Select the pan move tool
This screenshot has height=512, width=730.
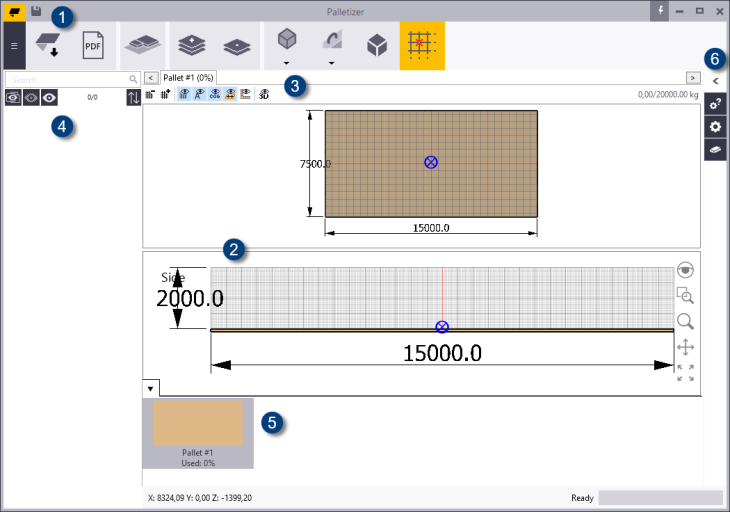pos(685,347)
